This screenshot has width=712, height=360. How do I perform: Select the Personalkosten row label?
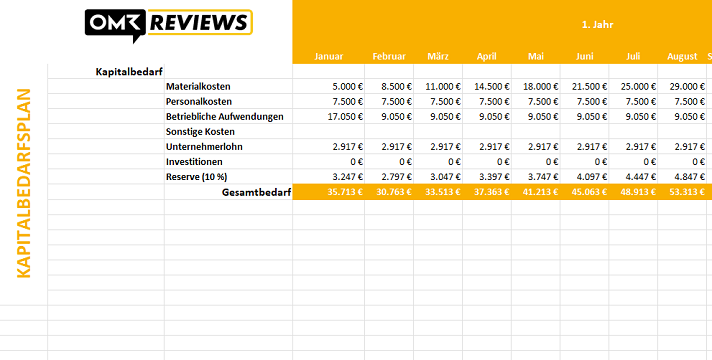(x=199, y=101)
